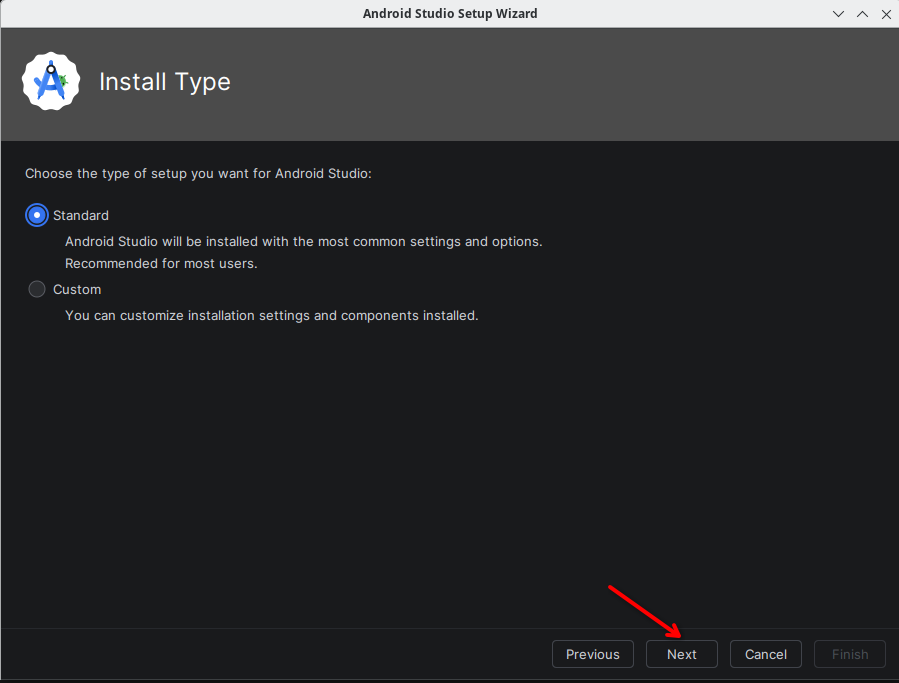Screen dimensions: 899x683
Task: Click the Next button
Action: tap(682, 654)
